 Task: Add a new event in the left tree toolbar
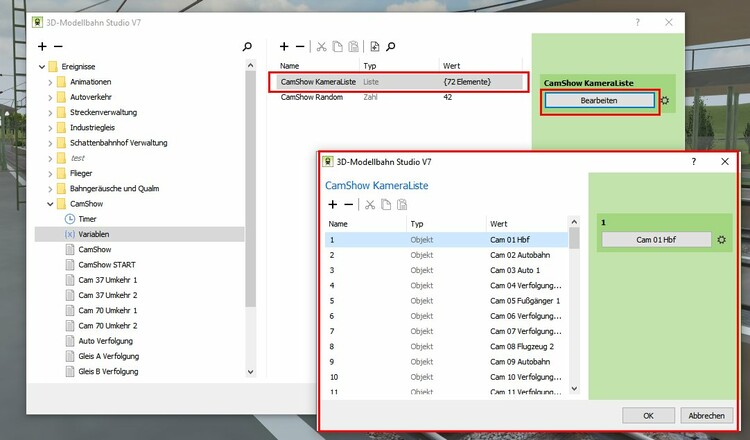(42, 46)
